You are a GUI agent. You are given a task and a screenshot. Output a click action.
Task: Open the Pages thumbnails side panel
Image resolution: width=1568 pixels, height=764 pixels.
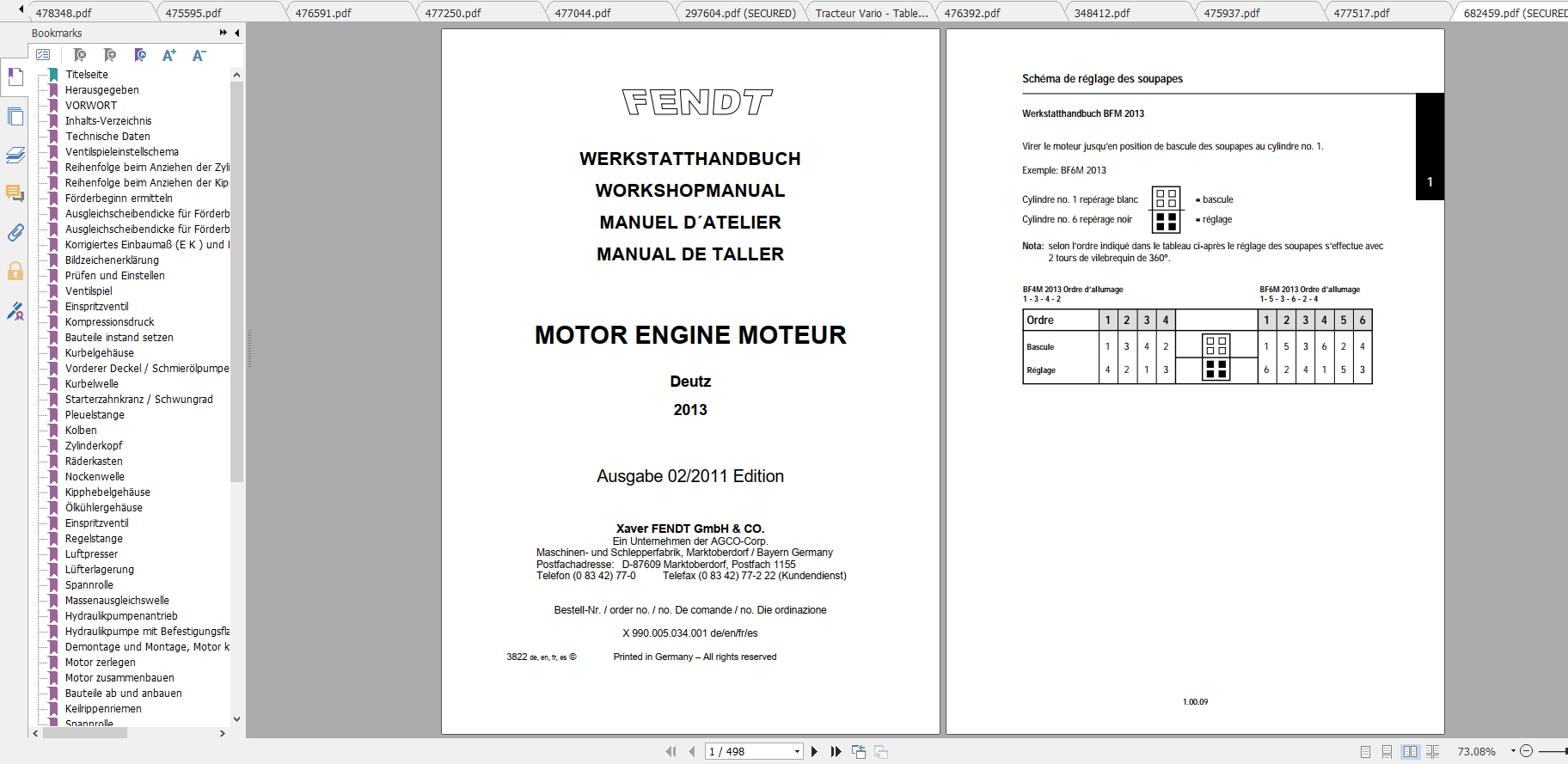click(x=15, y=116)
